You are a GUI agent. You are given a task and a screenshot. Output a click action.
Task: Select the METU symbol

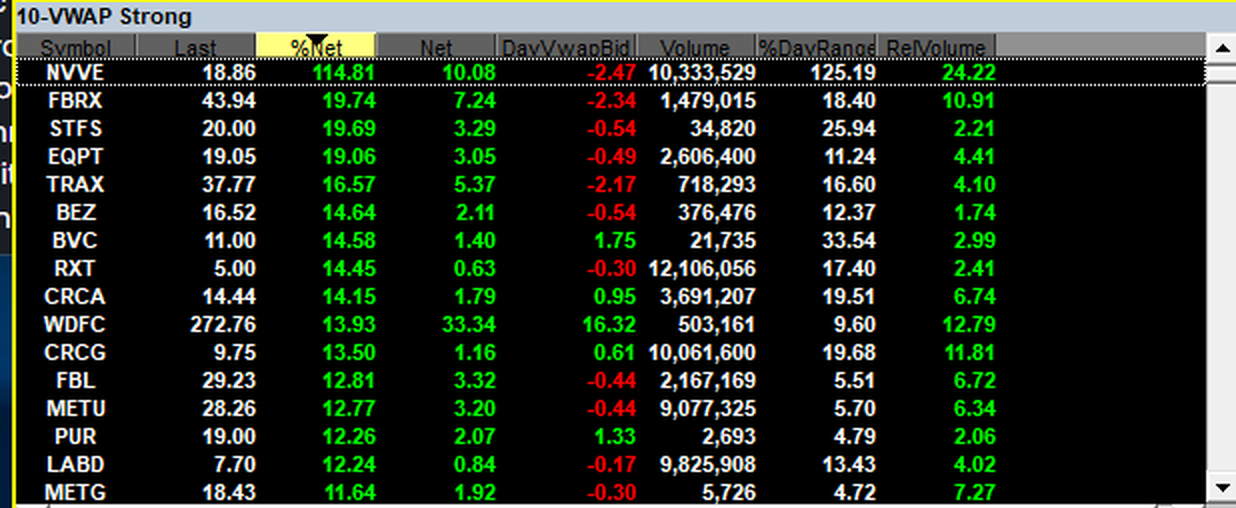click(x=76, y=408)
